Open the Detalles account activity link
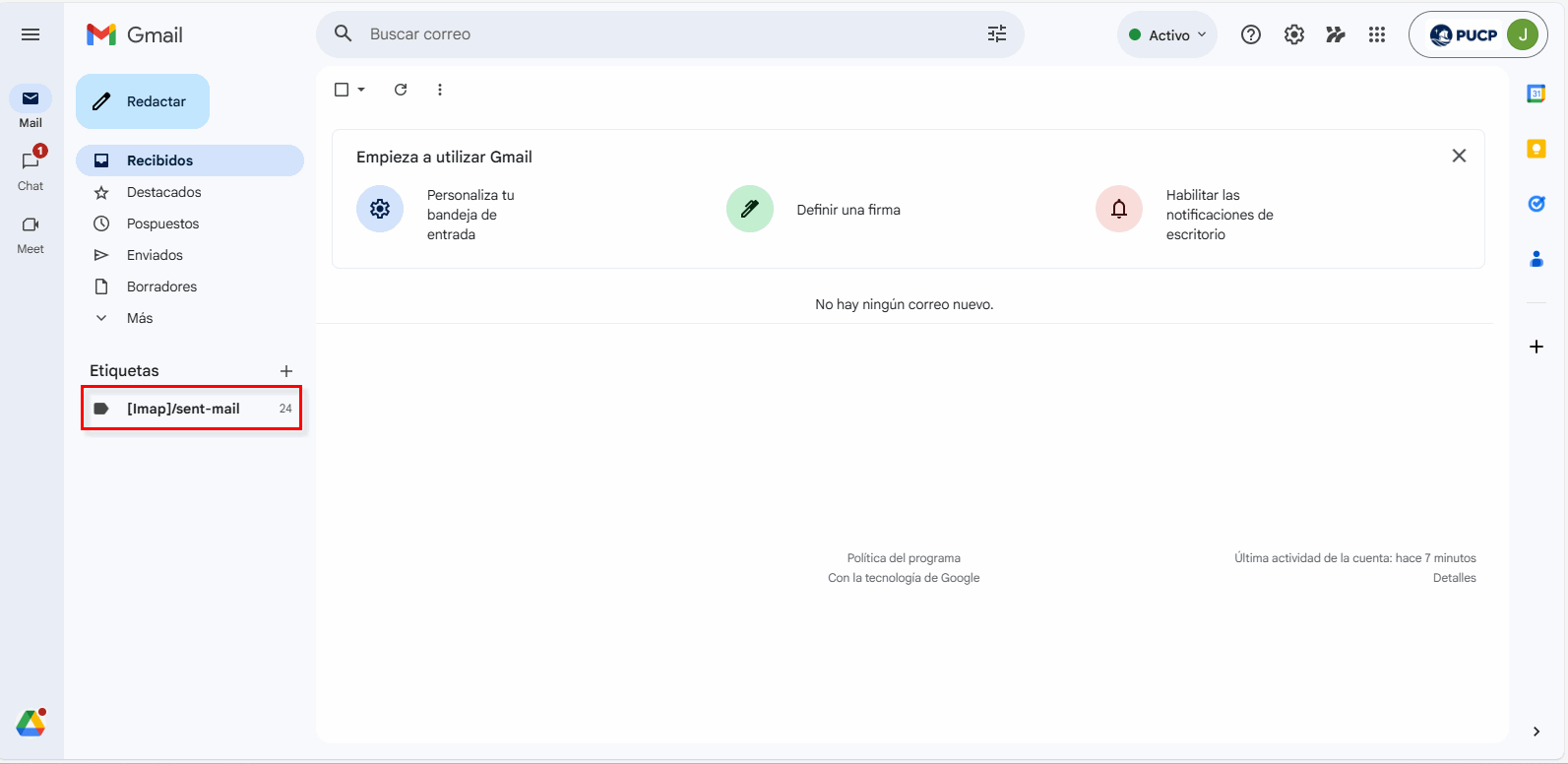The width and height of the screenshot is (1568, 764). click(1454, 578)
